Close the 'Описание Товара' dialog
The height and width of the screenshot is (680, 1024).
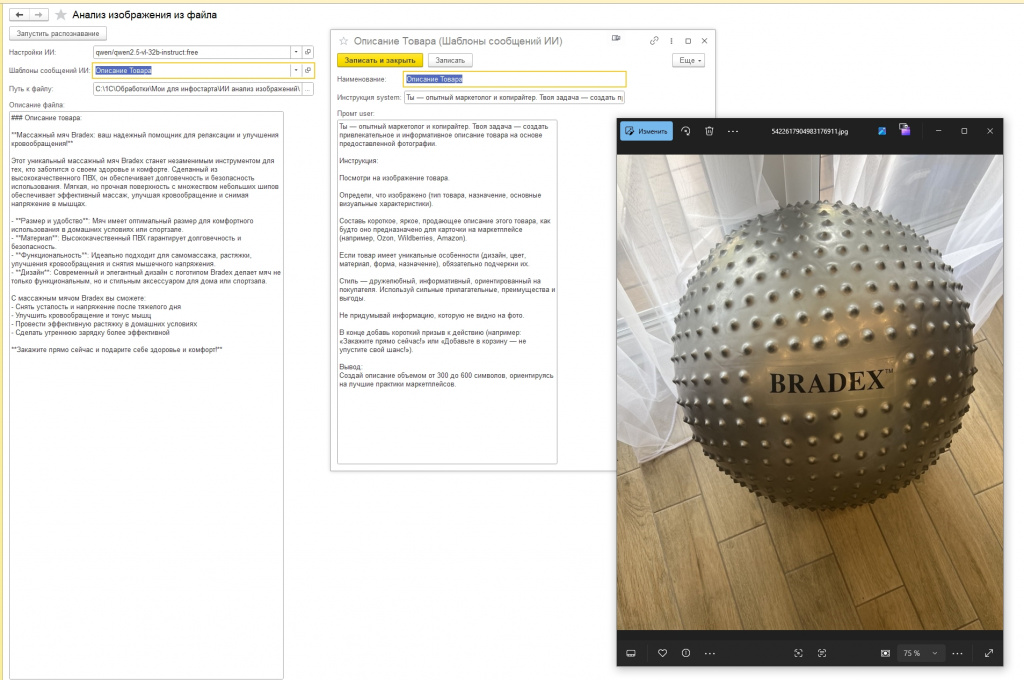[x=704, y=40]
